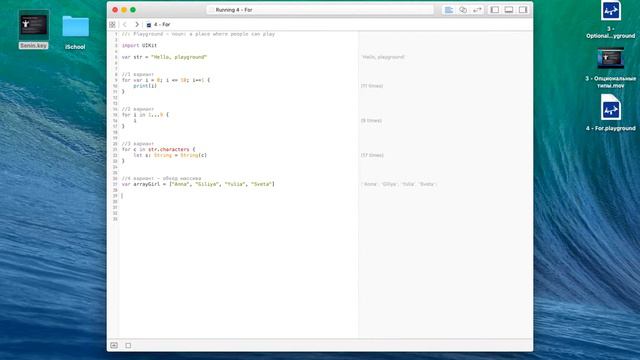Viewport: 640px width, 360px height.
Task: Toggle the navigator panel visibility
Action: [495, 10]
